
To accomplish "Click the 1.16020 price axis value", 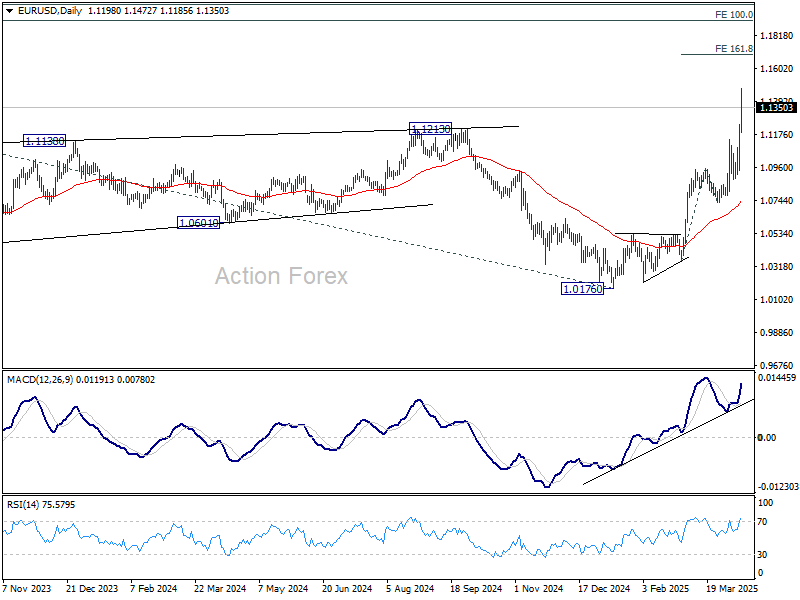I will point(776,69).
